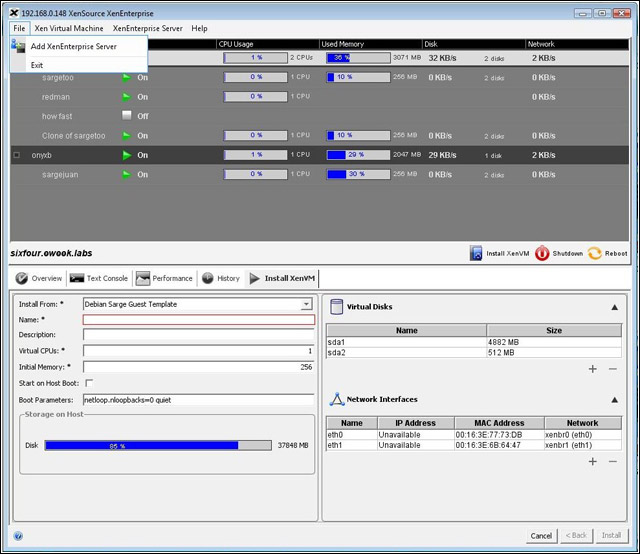Click into the Name input field
The width and height of the screenshot is (640, 554).
(198, 320)
